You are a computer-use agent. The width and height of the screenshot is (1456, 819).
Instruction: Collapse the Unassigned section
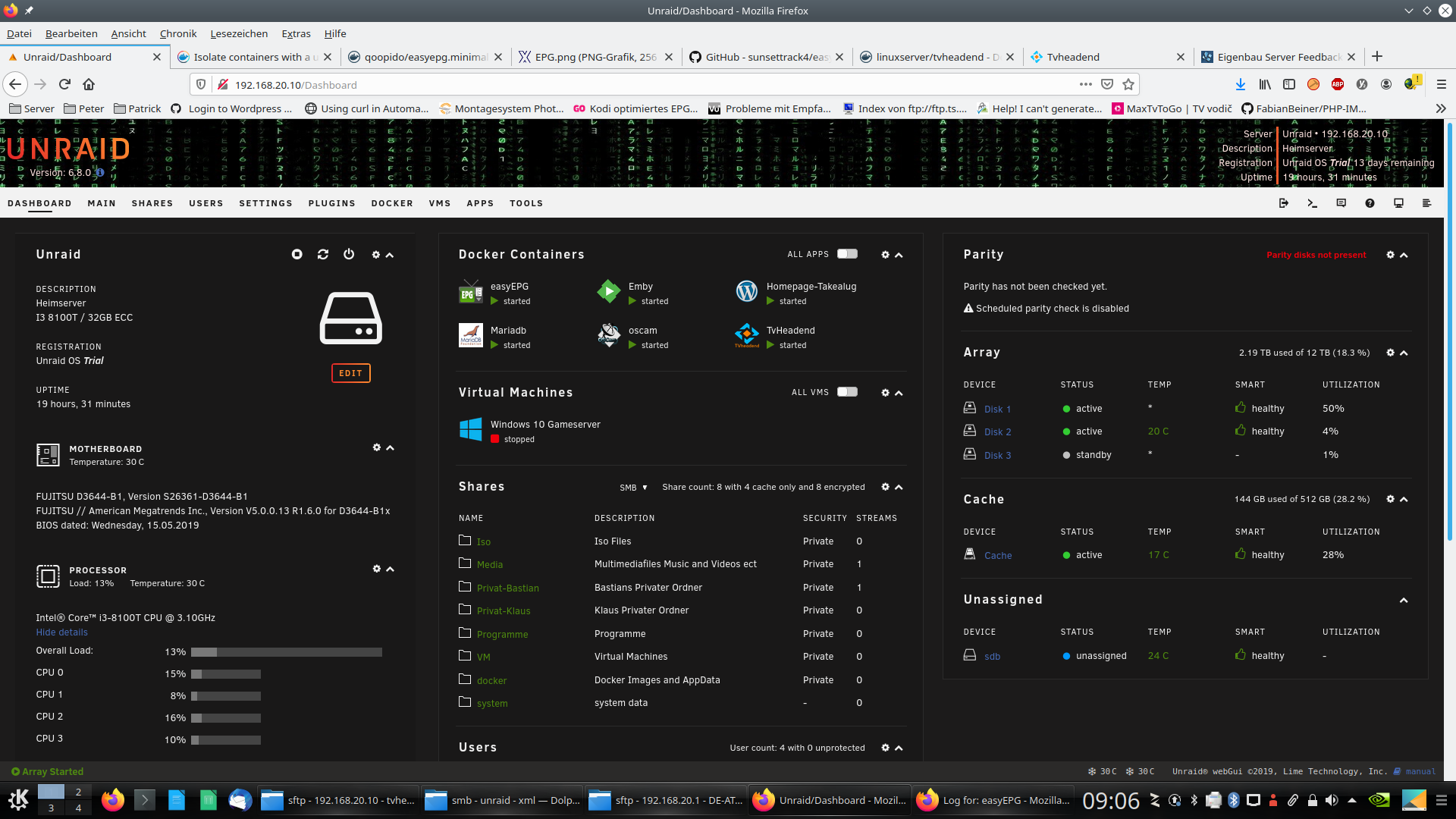pos(1404,600)
